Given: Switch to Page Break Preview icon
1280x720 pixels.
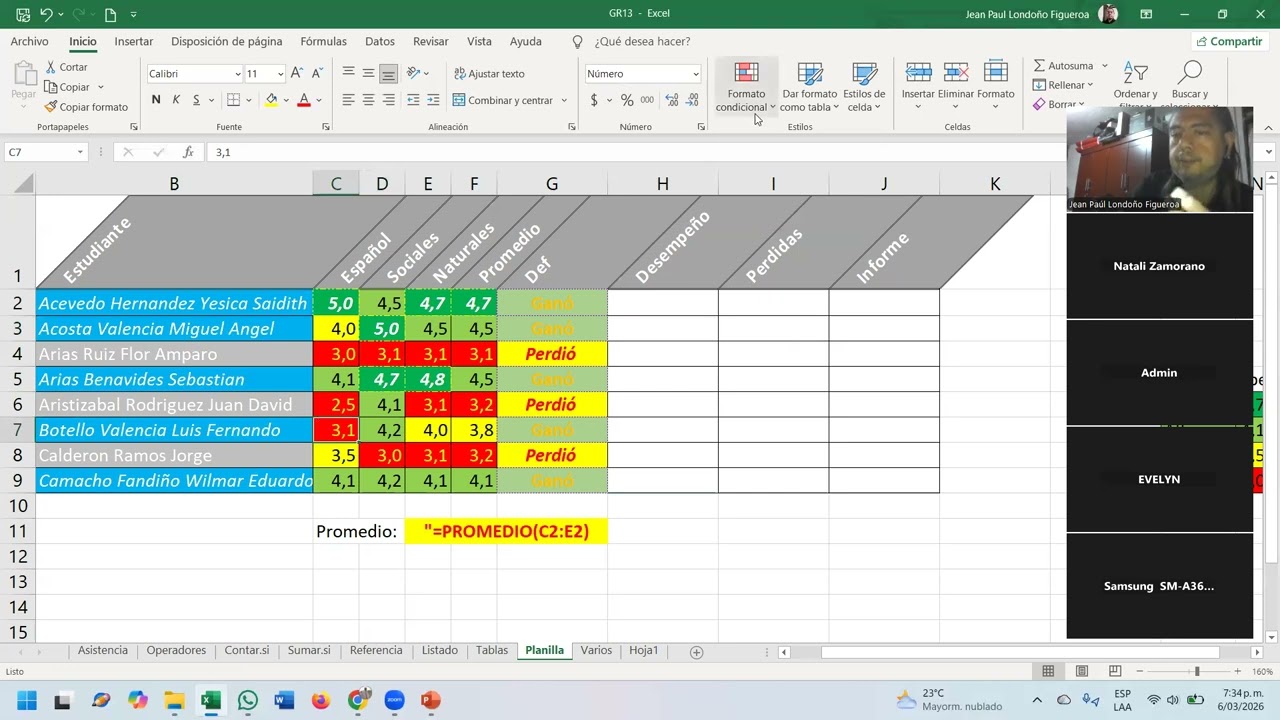Looking at the screenshot, I should point(1116,671).
